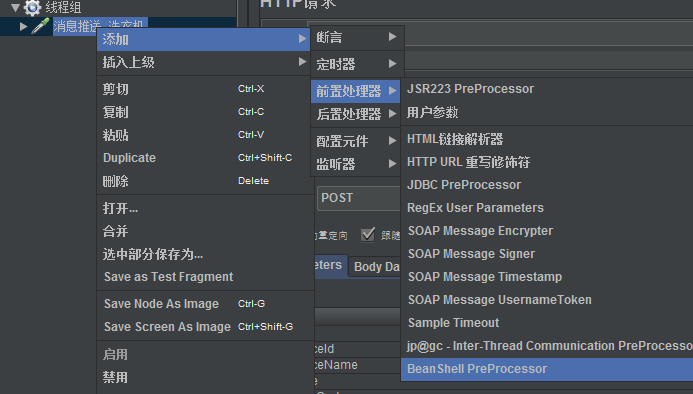Add HTML链接解析器 preprocessor
693x394 pixels.
547,139
